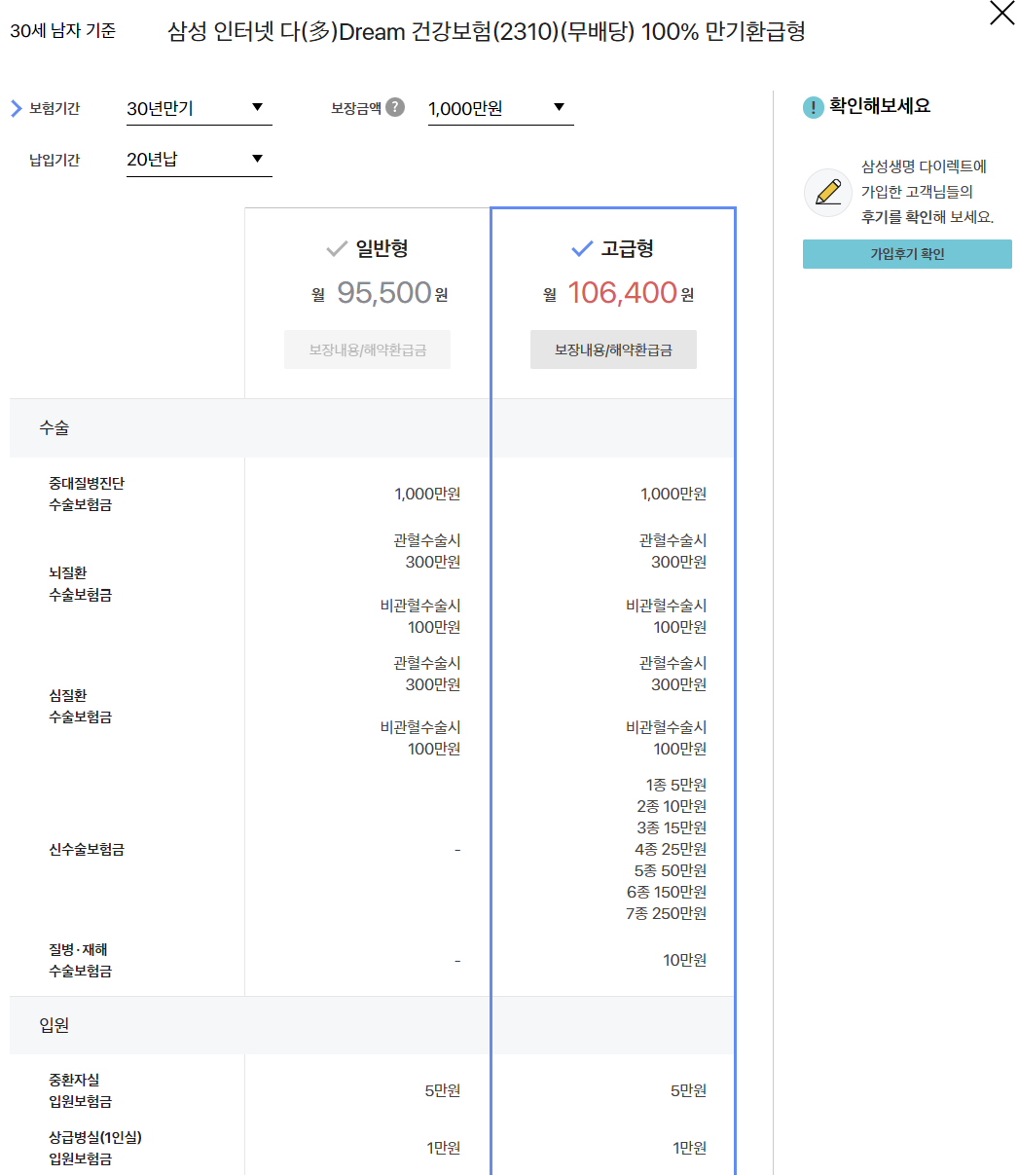Viewport: 1018px width, 1176px height.
Task: Click the 확인해보세요 exclamation icon
Action: tap(813, 108)
